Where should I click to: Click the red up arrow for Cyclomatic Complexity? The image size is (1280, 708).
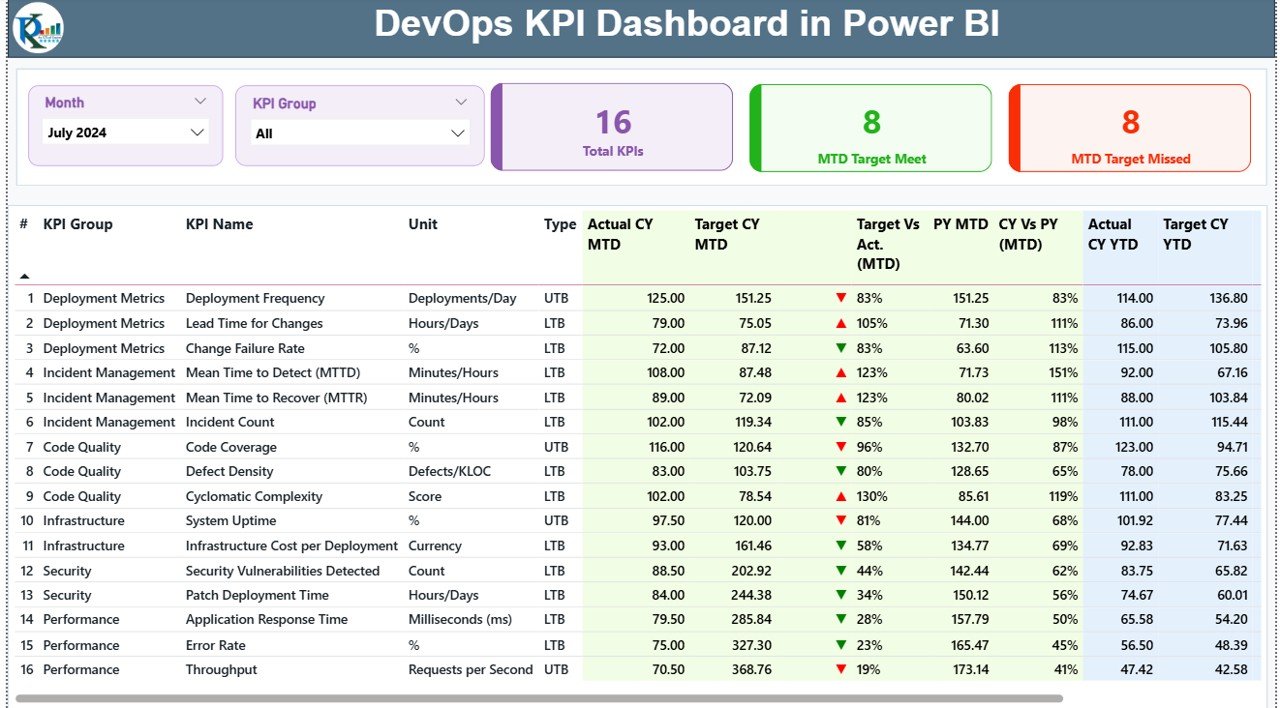click(x=841, y=496)
